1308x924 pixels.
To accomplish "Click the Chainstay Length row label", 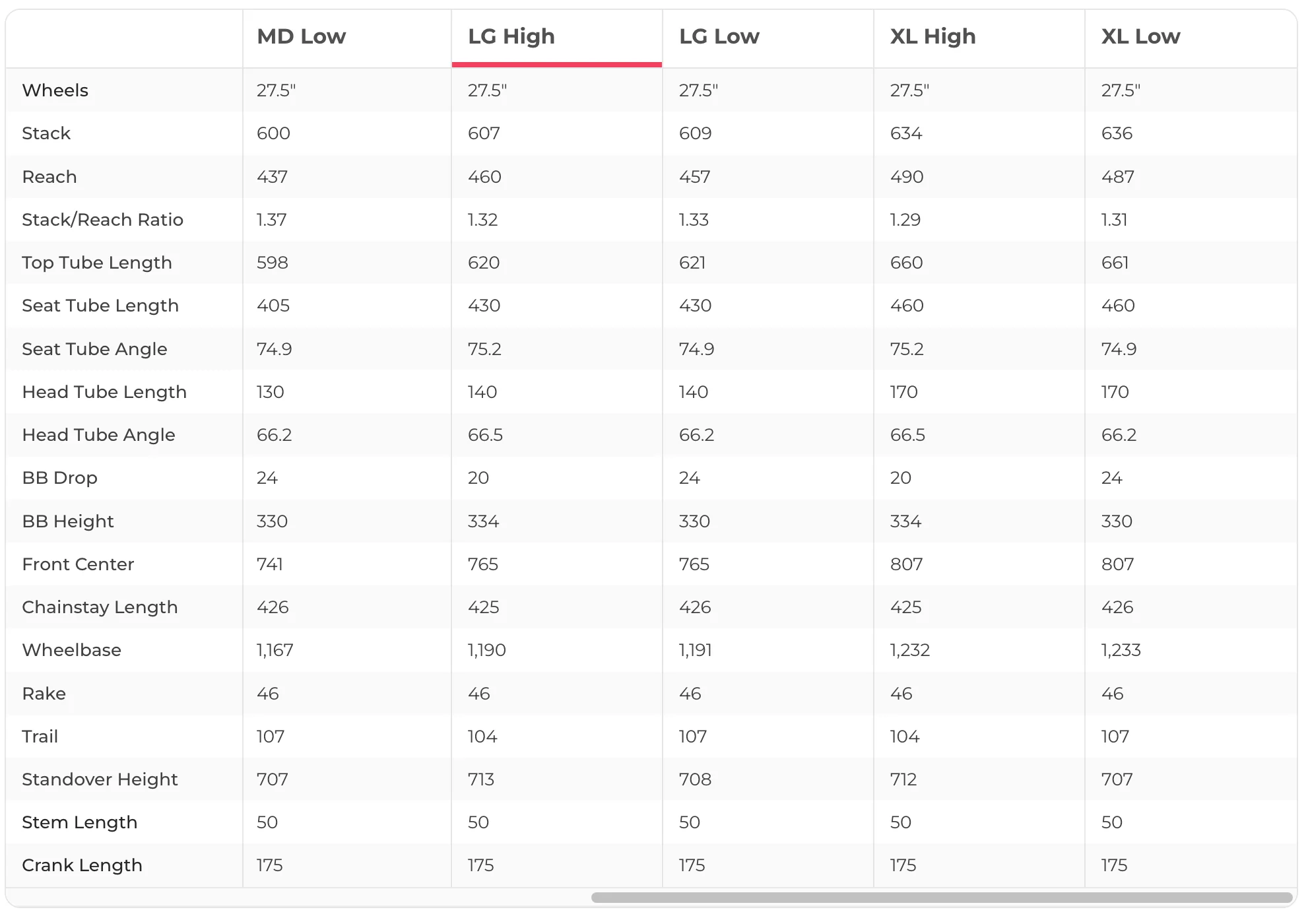I will 100,607.
